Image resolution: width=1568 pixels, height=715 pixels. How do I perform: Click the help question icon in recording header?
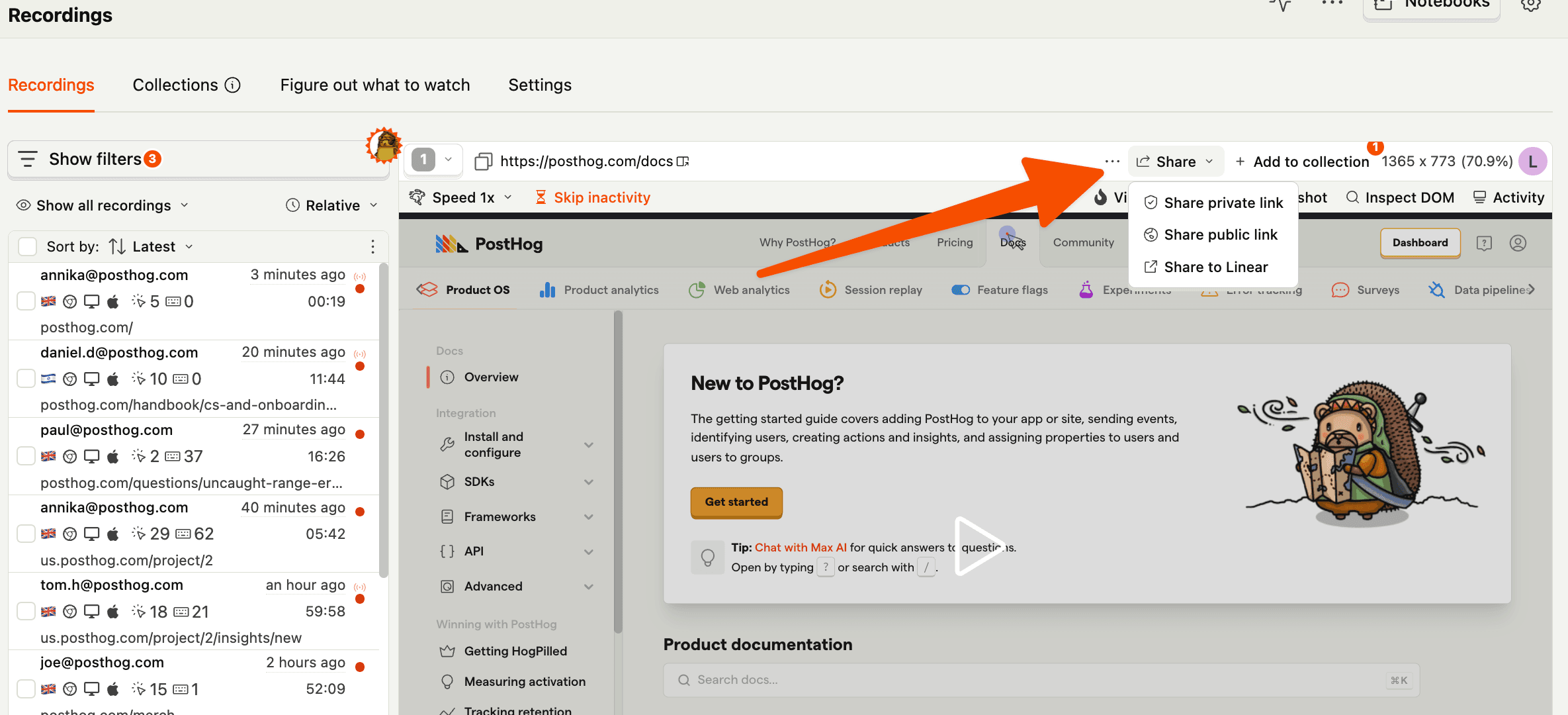[x=1484, y=243]
